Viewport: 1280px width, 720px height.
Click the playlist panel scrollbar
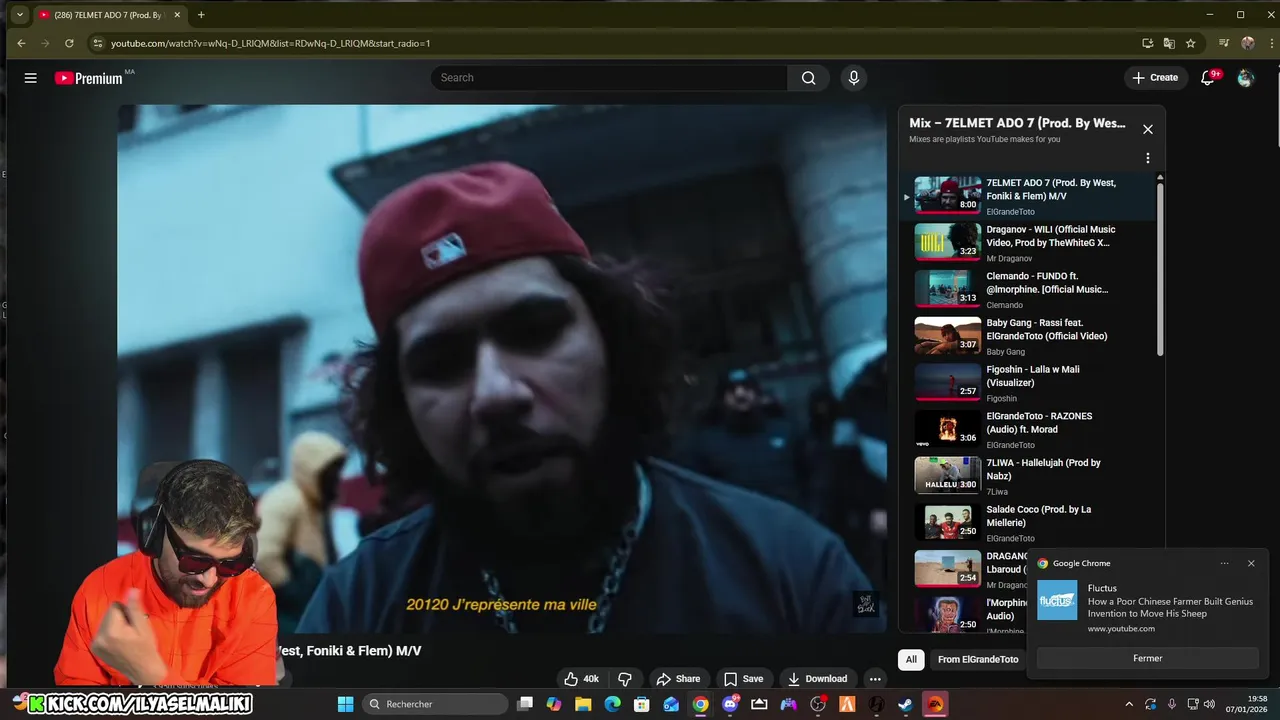(1160, 268)
